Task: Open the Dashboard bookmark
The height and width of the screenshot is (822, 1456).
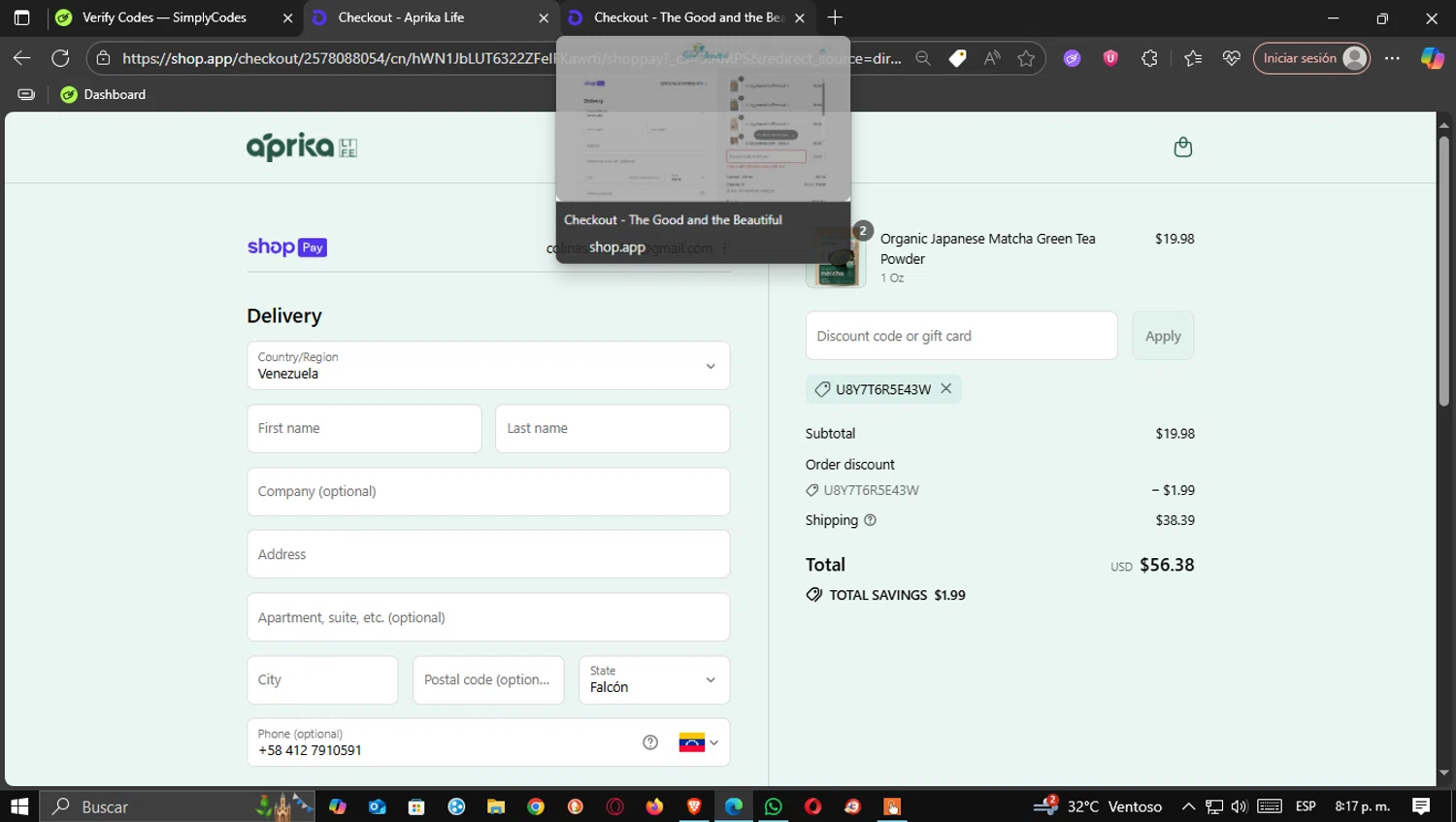Action: 103,94
